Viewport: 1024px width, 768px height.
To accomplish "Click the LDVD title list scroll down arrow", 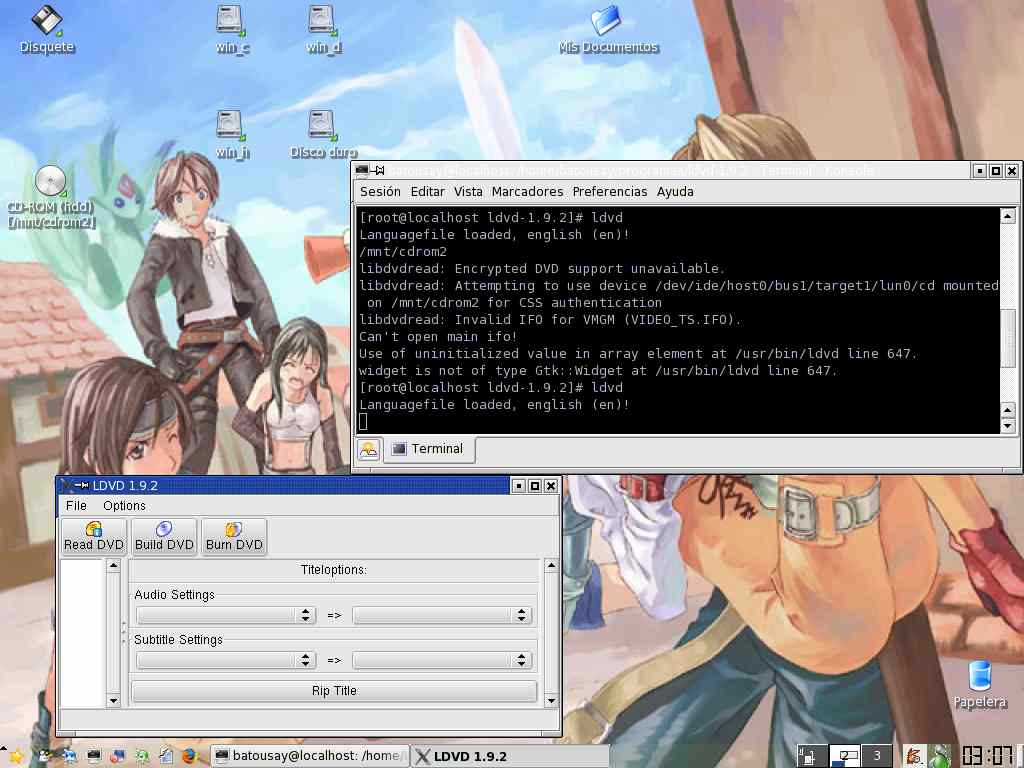I will coord(114,701).
